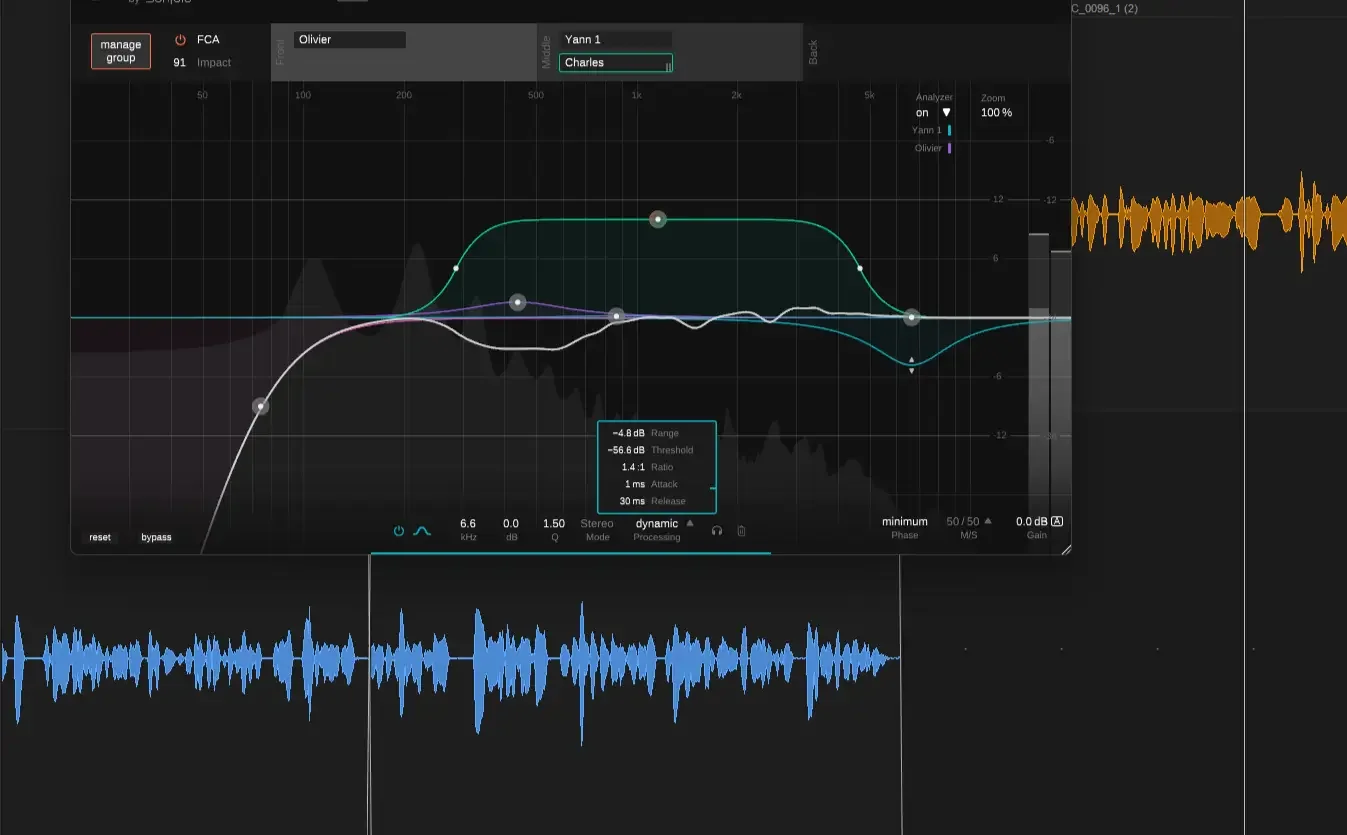Click the -4.8 dB Range value
The image size is (1347, 835).
(629, 433)
